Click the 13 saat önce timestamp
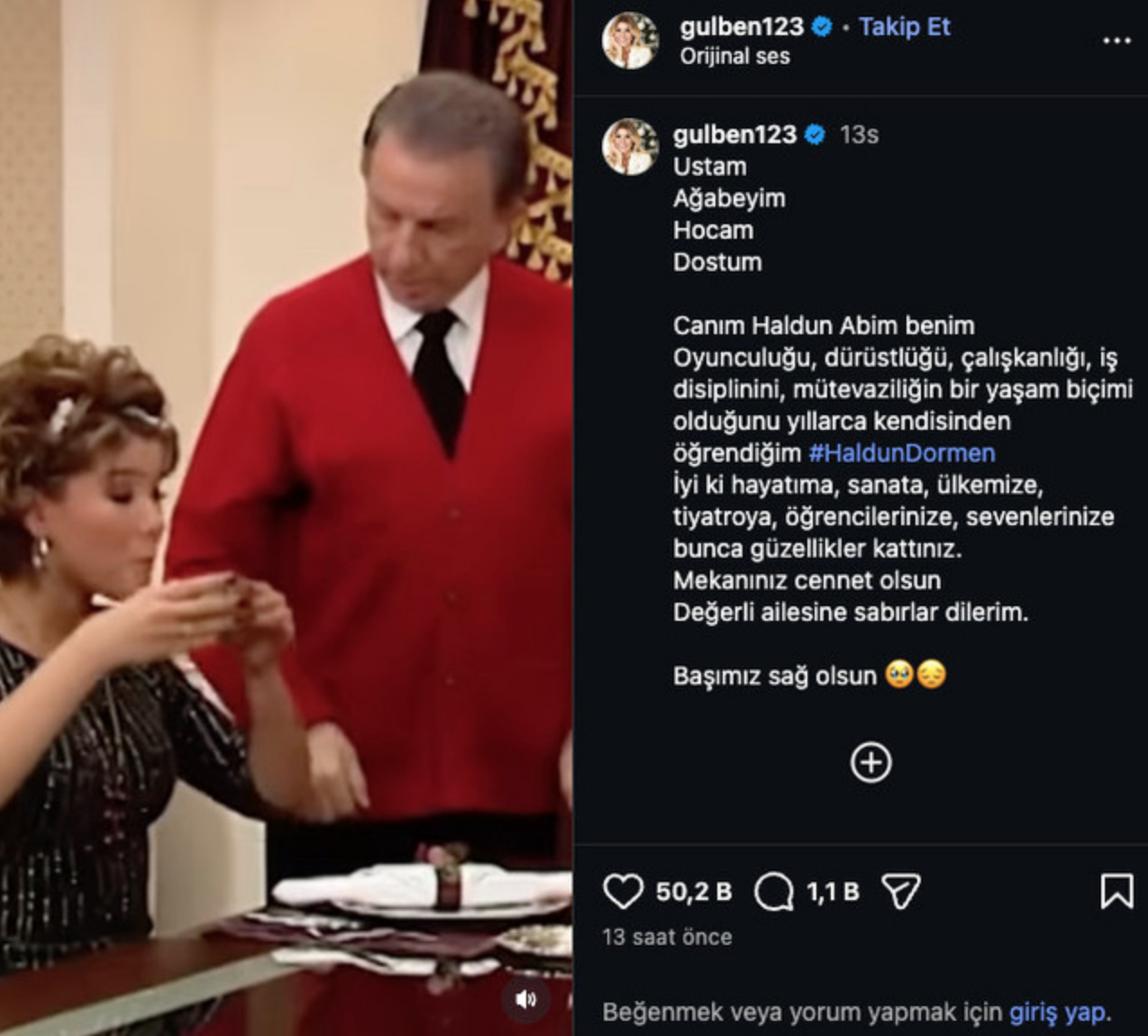 tap(667, 937)
